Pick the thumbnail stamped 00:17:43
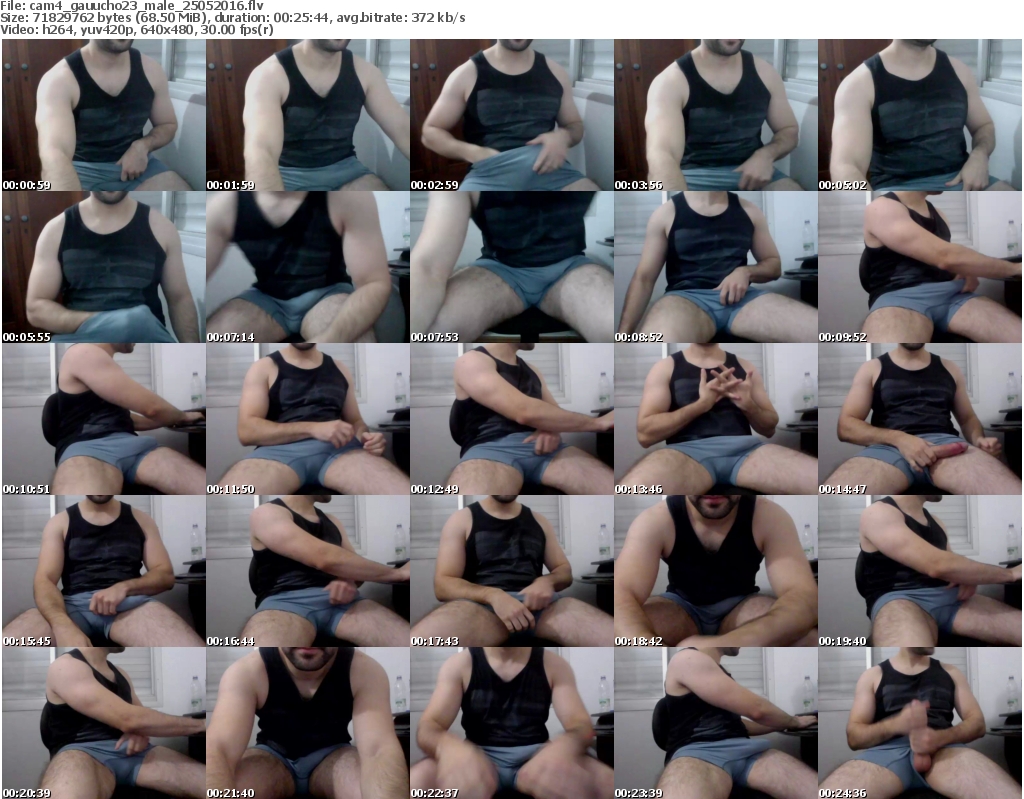 tap(511, 571)
